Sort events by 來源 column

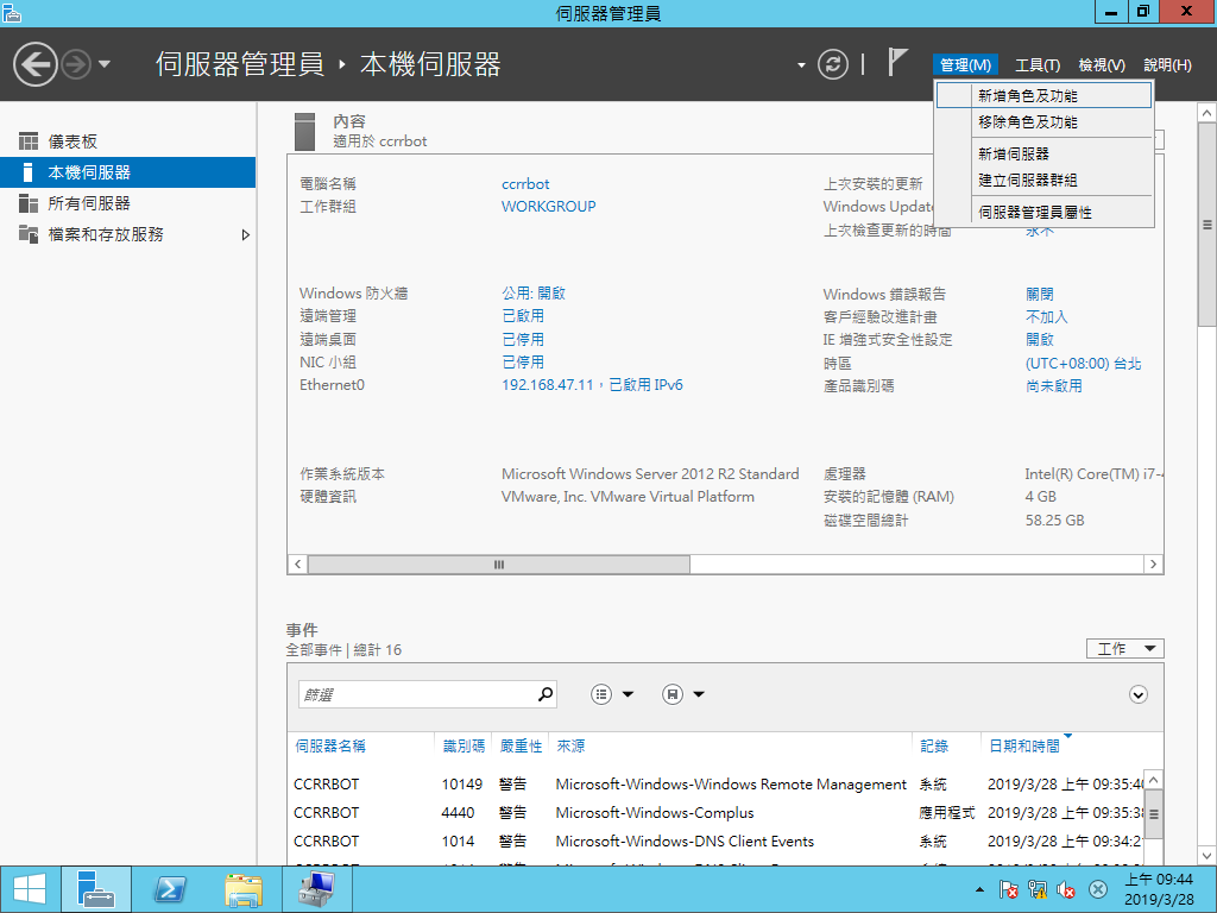tap(571, 746)
